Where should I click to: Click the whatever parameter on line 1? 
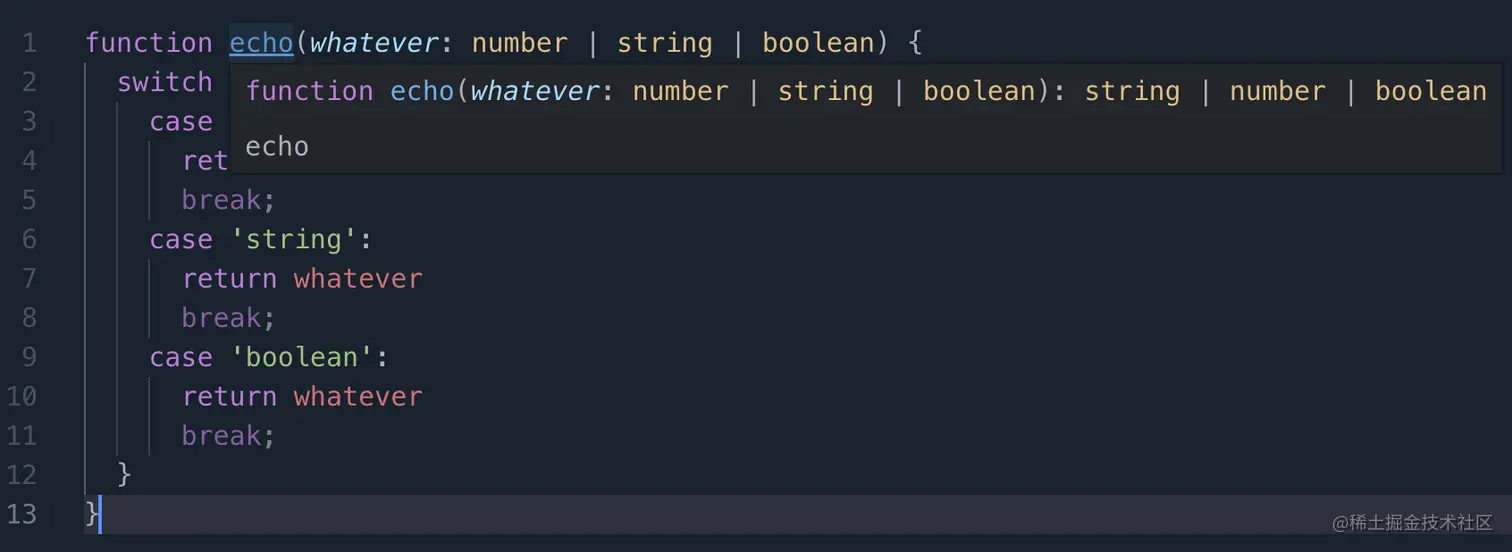pos(373,43)
